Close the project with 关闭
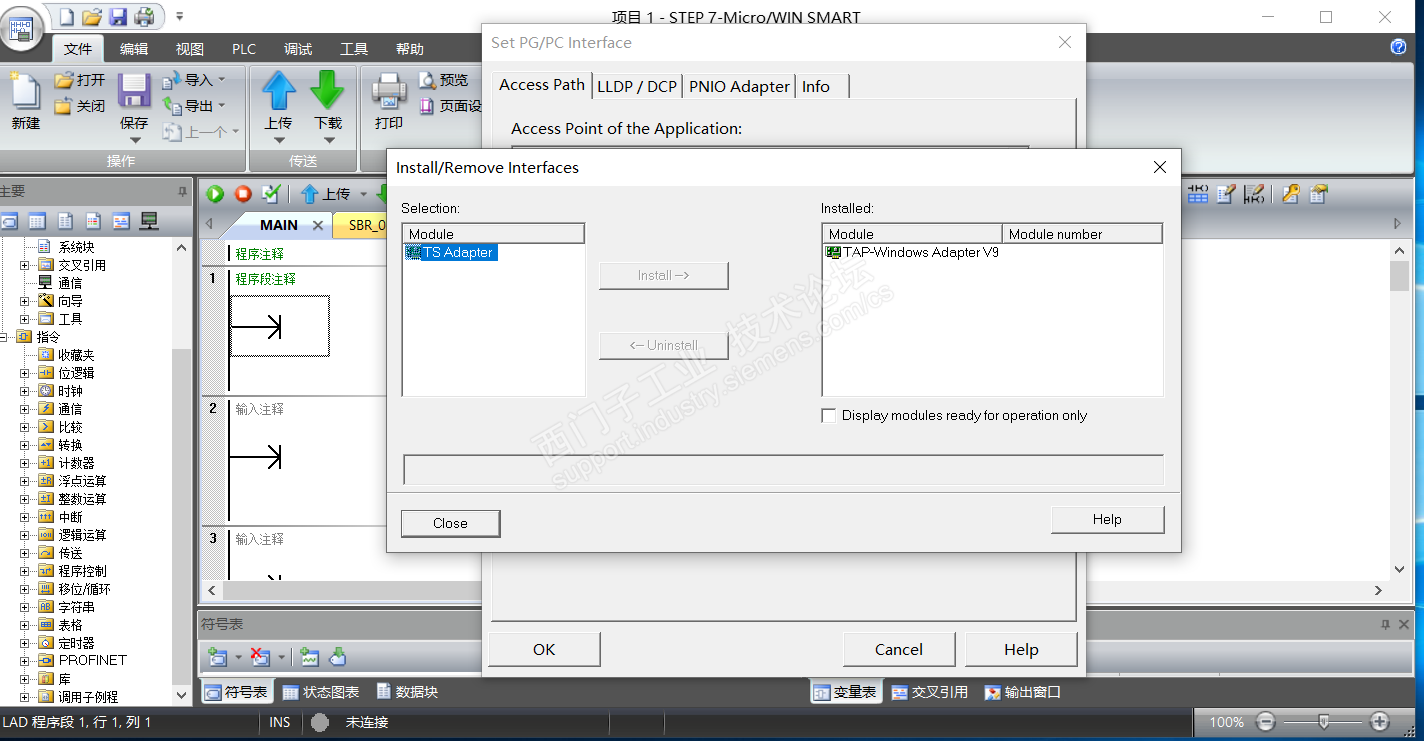1424x741 pixels. [x=80, y=105]
